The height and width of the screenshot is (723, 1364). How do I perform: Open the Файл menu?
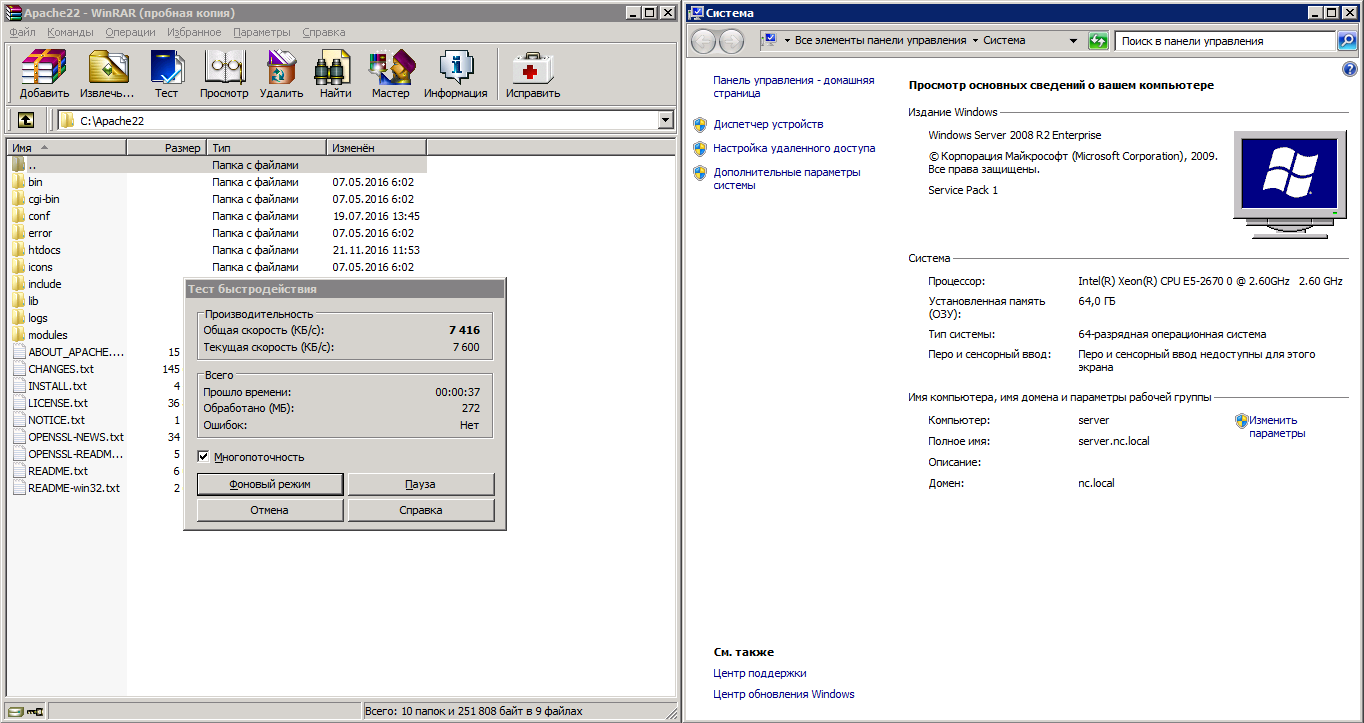tap(22, 32)
